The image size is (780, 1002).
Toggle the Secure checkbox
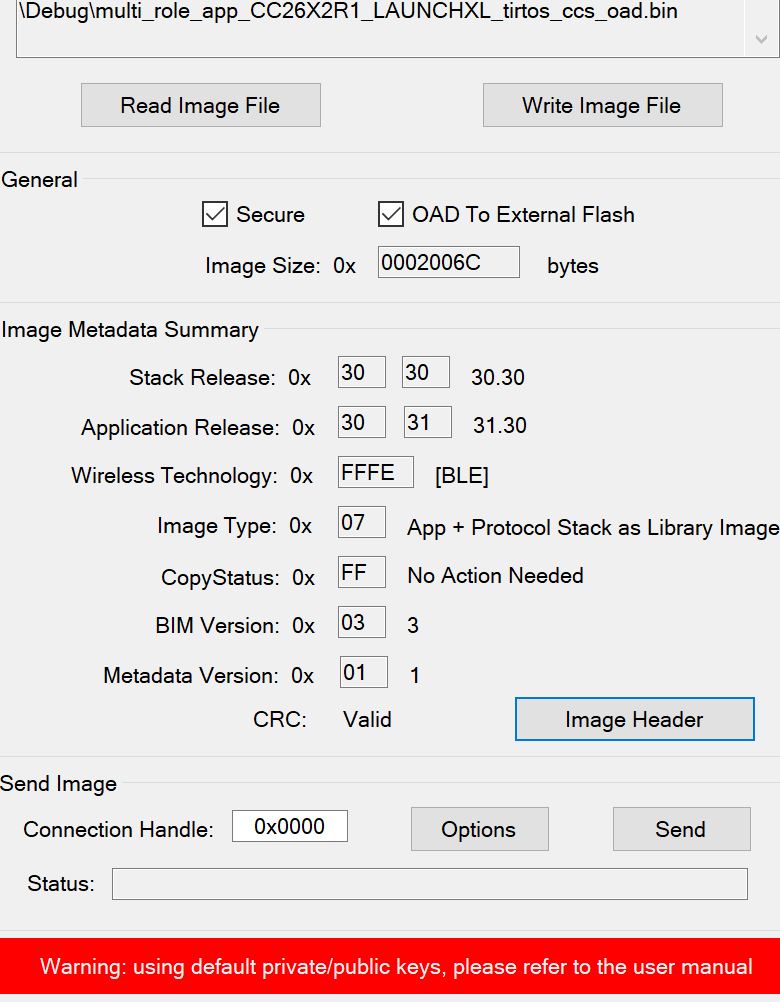(216, 214)
